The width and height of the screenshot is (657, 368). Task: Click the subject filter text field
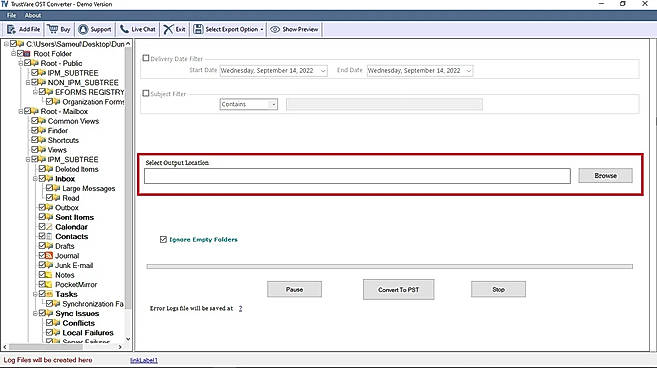[x=384, y=104]
